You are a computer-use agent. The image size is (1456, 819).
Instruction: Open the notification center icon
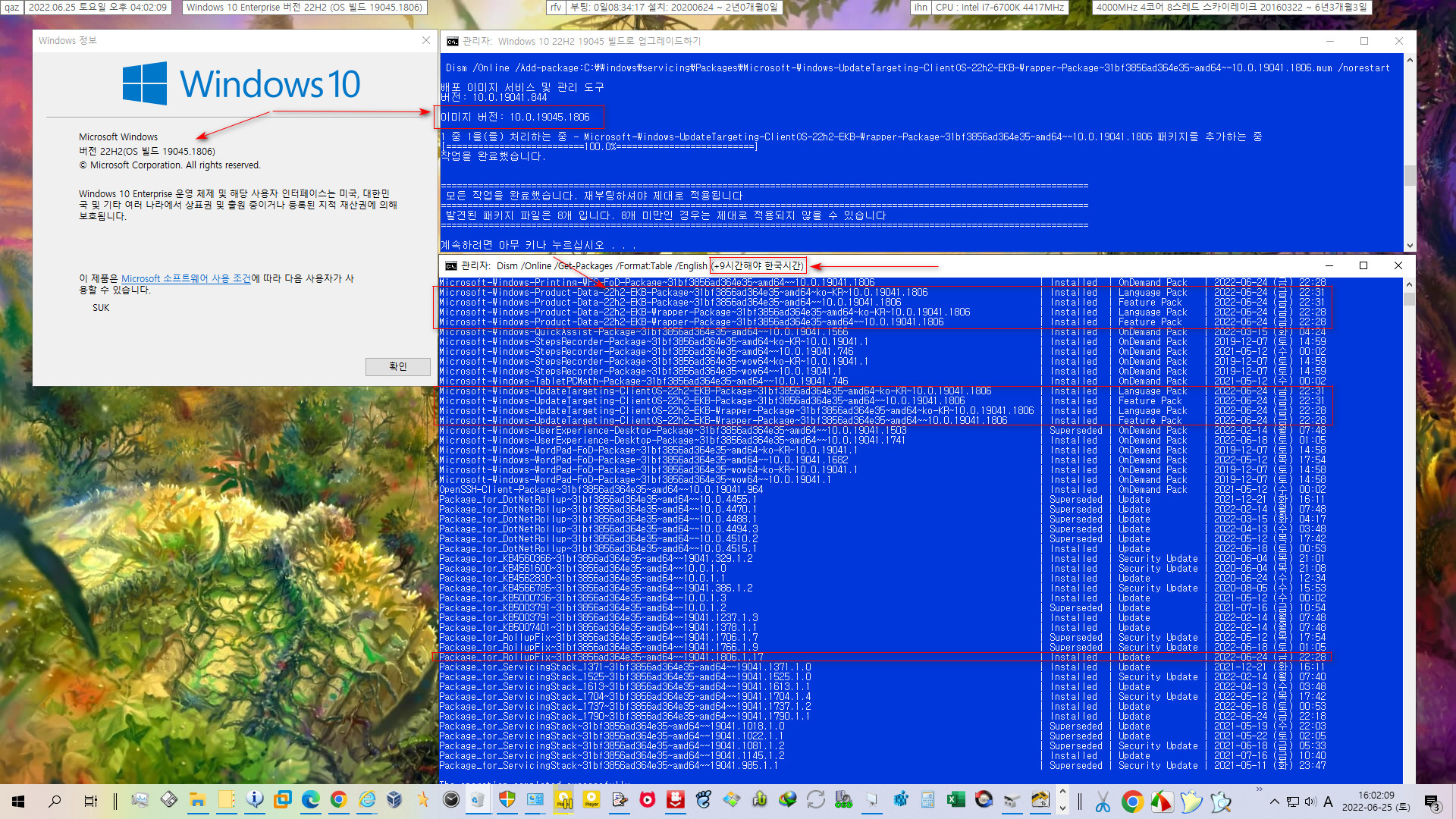[1432, 802]
